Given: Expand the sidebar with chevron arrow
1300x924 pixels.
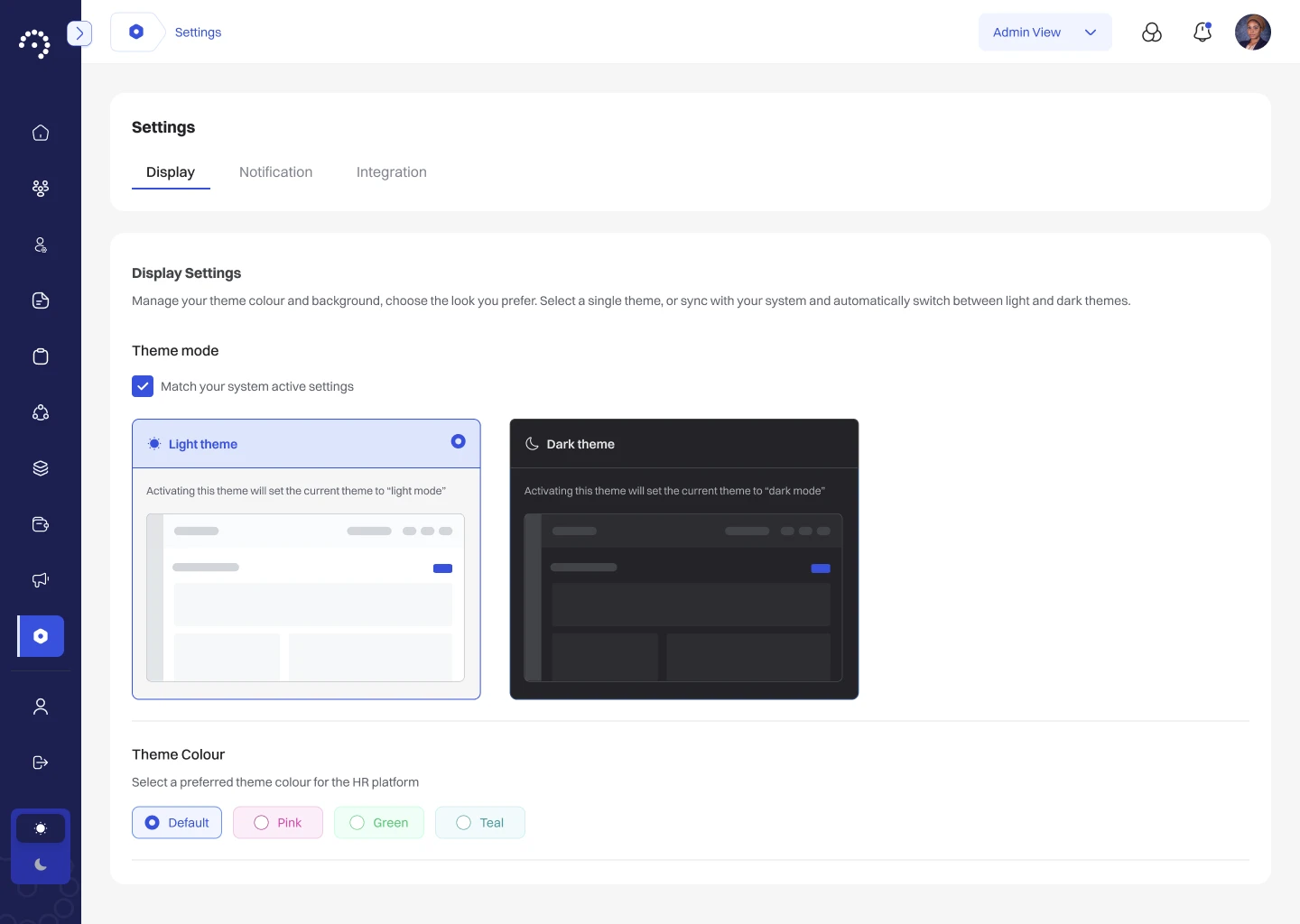Looking at the screenshot, I should coord(79,33).
